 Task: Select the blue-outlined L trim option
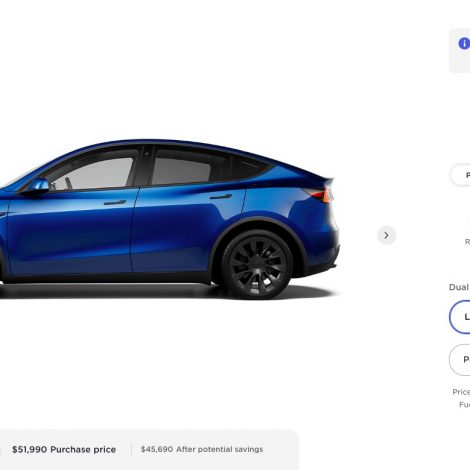460,317
